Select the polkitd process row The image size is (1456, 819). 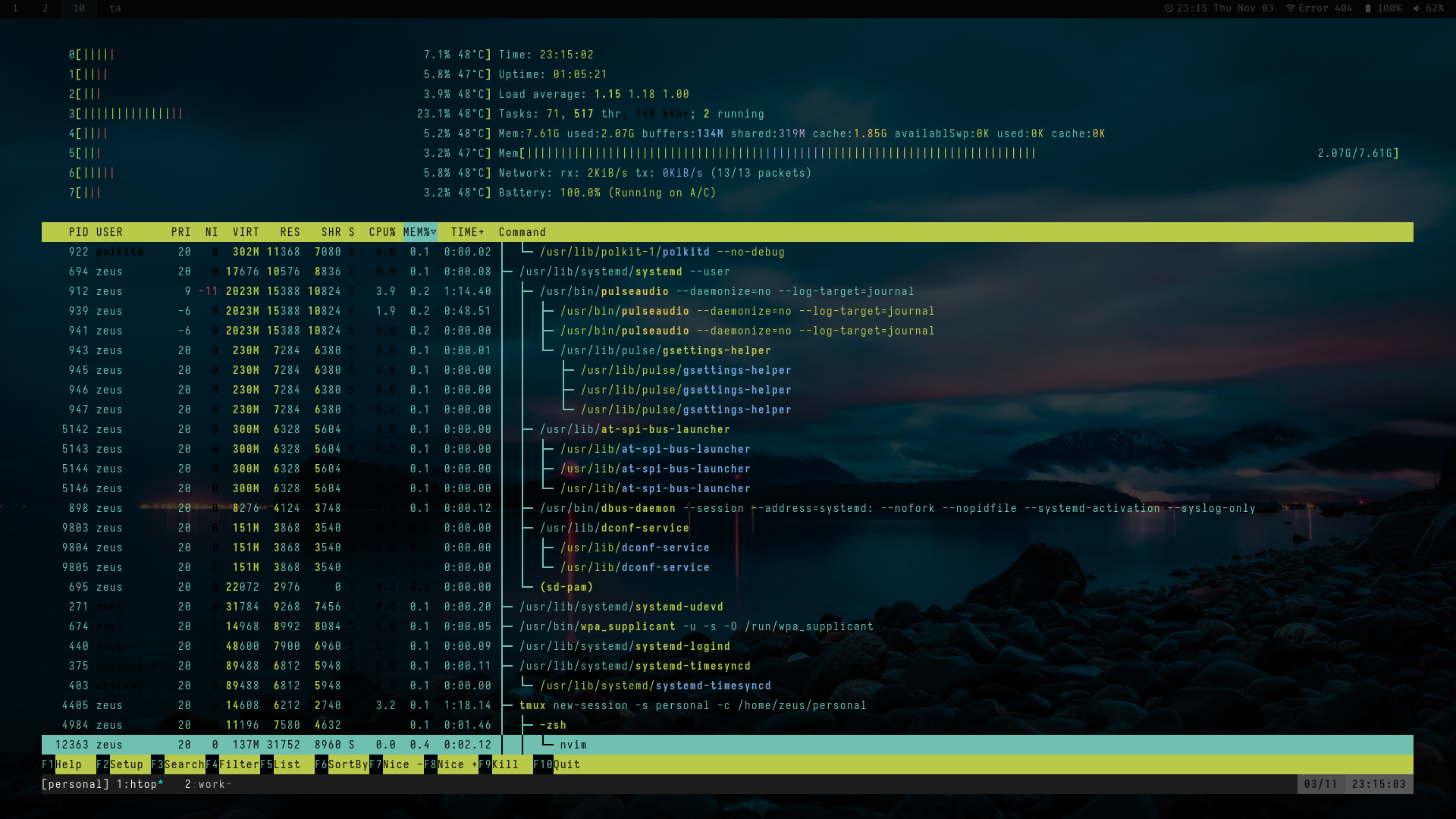[x=727, y=252]
